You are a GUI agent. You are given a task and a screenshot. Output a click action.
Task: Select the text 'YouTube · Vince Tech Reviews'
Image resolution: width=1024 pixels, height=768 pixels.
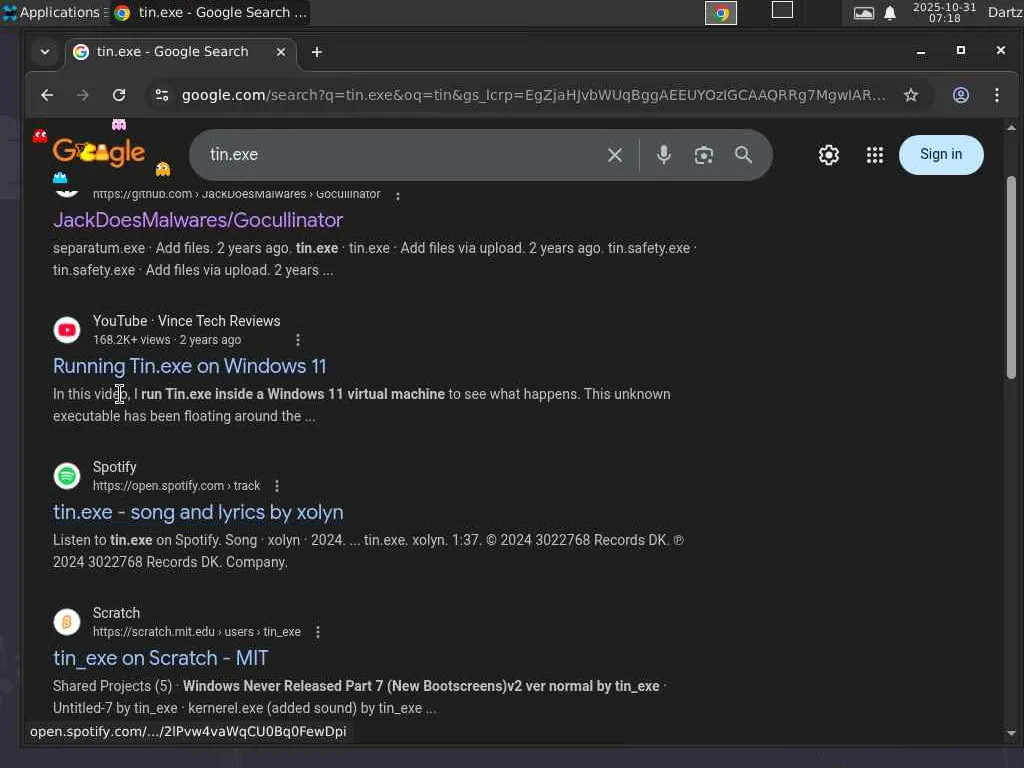coord(186,321)
